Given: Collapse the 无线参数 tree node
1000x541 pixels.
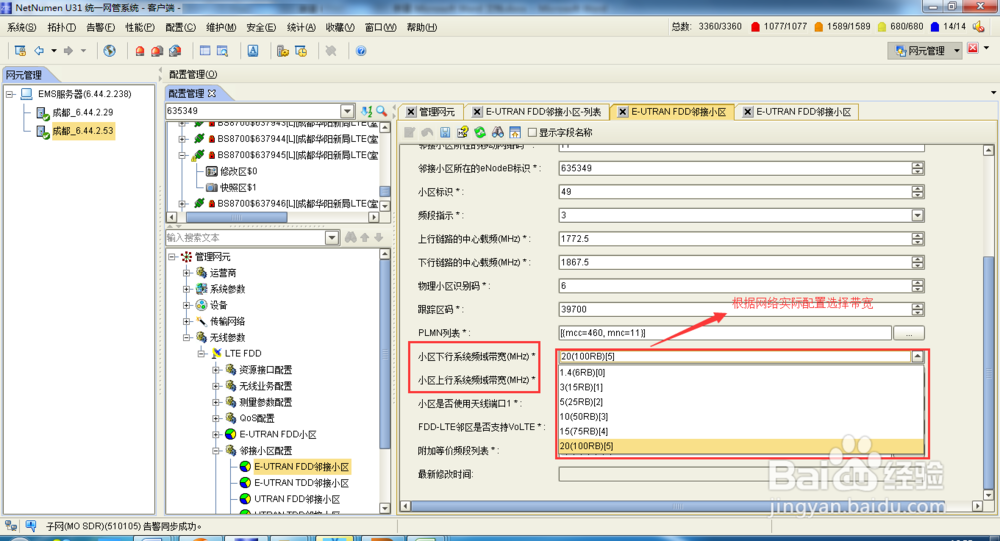Looking at the screenshot, I should [187, 337].
